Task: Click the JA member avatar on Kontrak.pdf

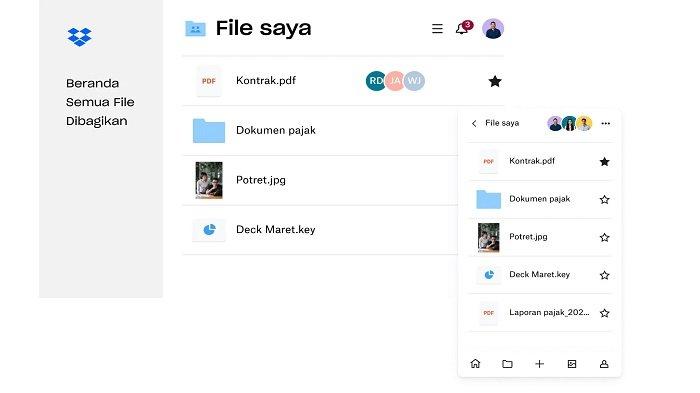Action: [395, 81]
